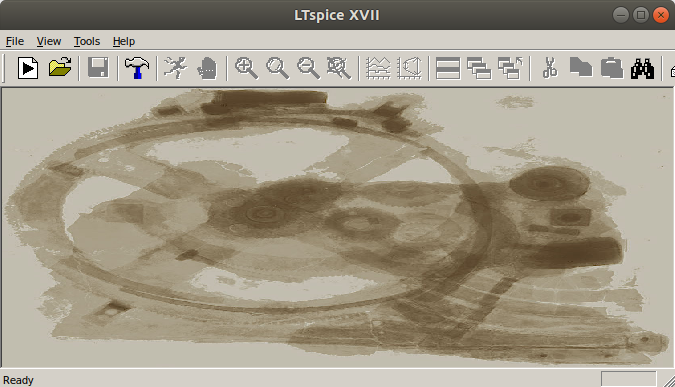This screenshot has width=675, height=387.
Task: Click the Autorange plot icon
Action: click(409, 68)
